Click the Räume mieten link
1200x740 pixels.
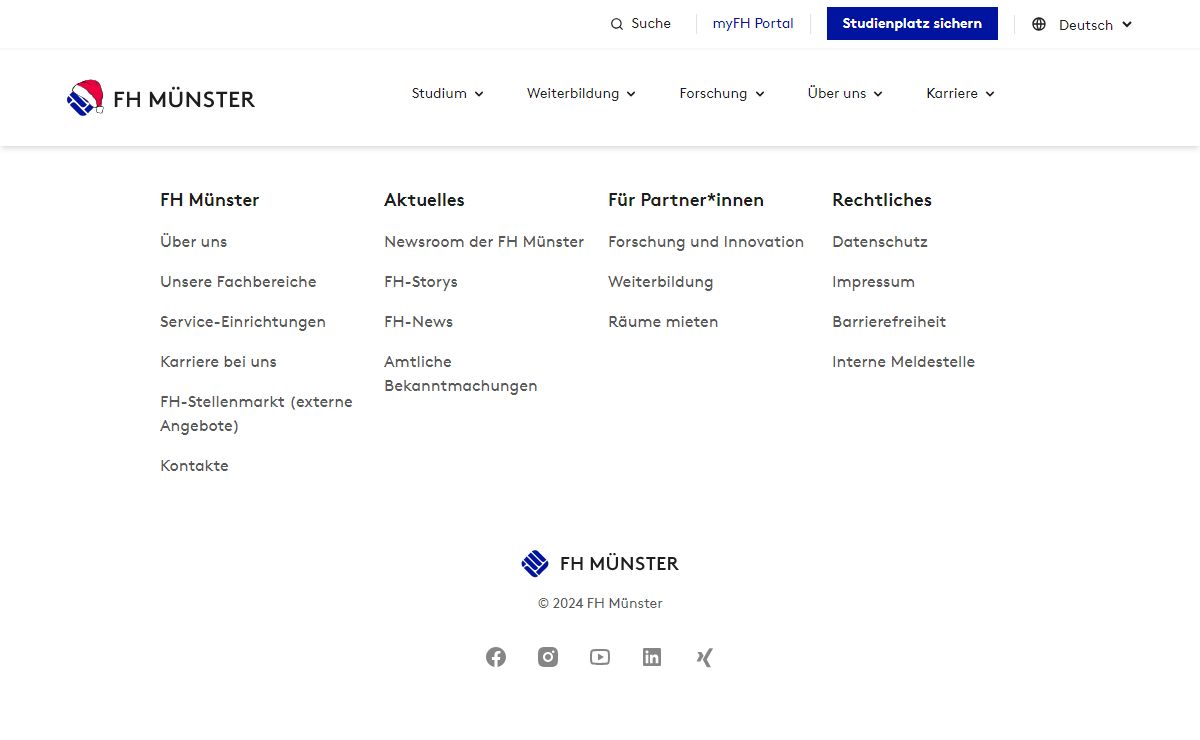pyautogui.click(x=663, y=322)
